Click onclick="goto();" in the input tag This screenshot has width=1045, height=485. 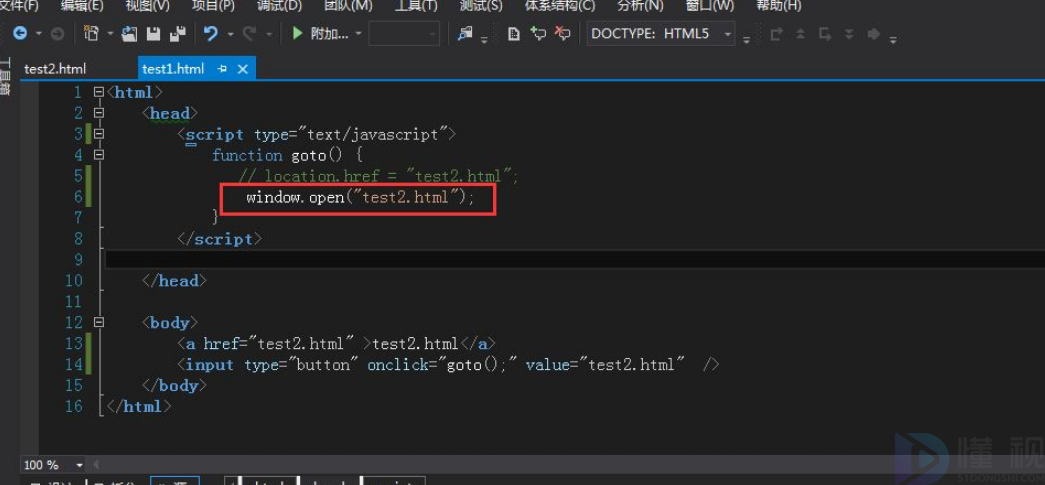click(443, 365)
